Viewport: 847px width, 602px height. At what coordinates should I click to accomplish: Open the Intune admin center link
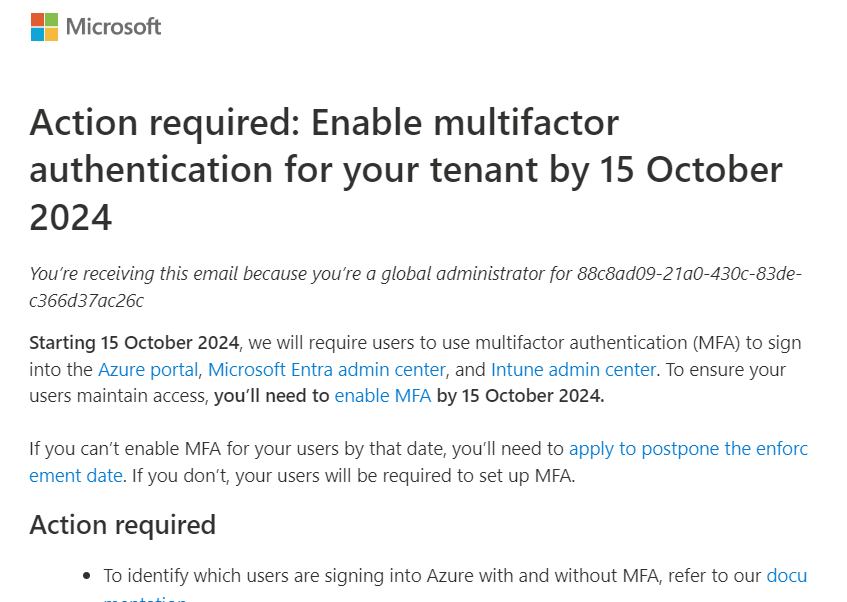573,369
